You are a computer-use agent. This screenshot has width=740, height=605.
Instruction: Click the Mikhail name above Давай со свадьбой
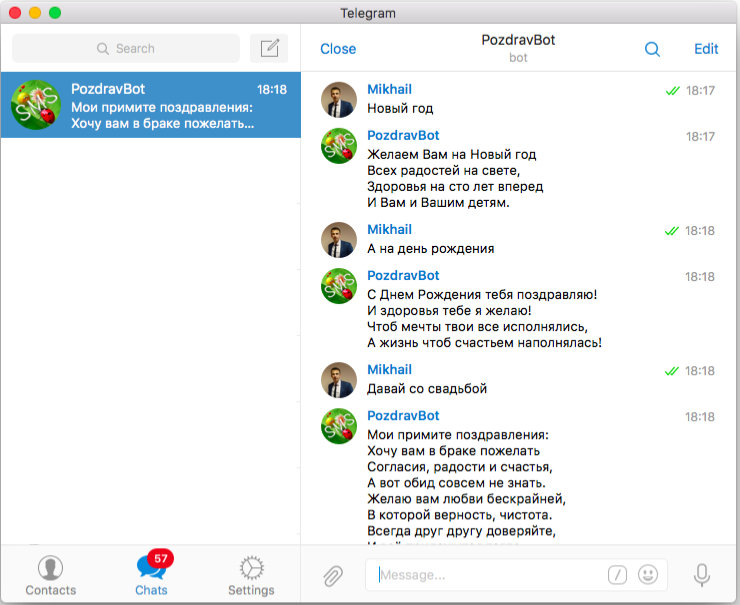(x=389, y=370)
